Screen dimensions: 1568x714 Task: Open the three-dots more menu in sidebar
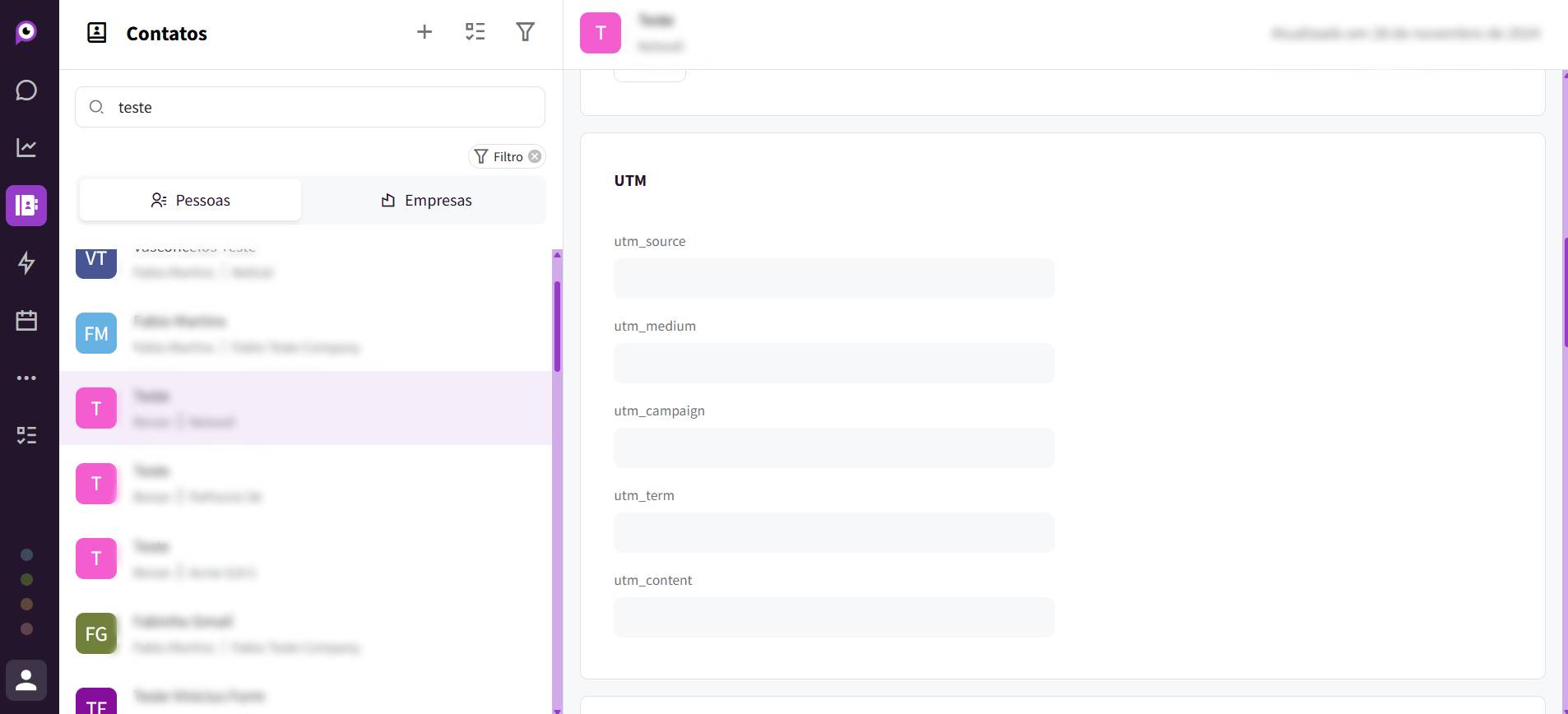(26, 378)
